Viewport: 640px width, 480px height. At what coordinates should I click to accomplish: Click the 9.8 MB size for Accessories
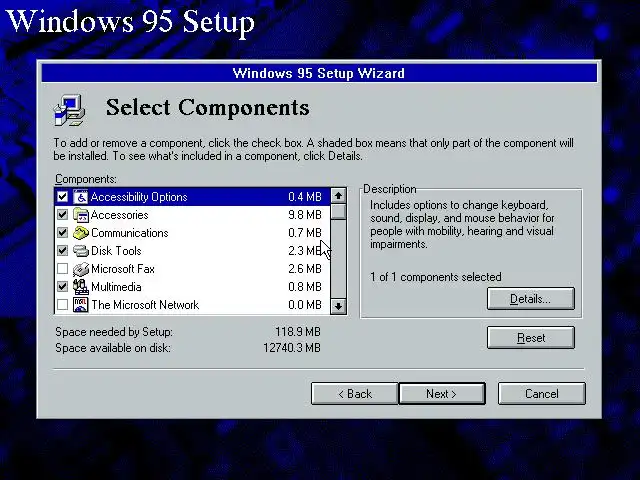[305, 215]
